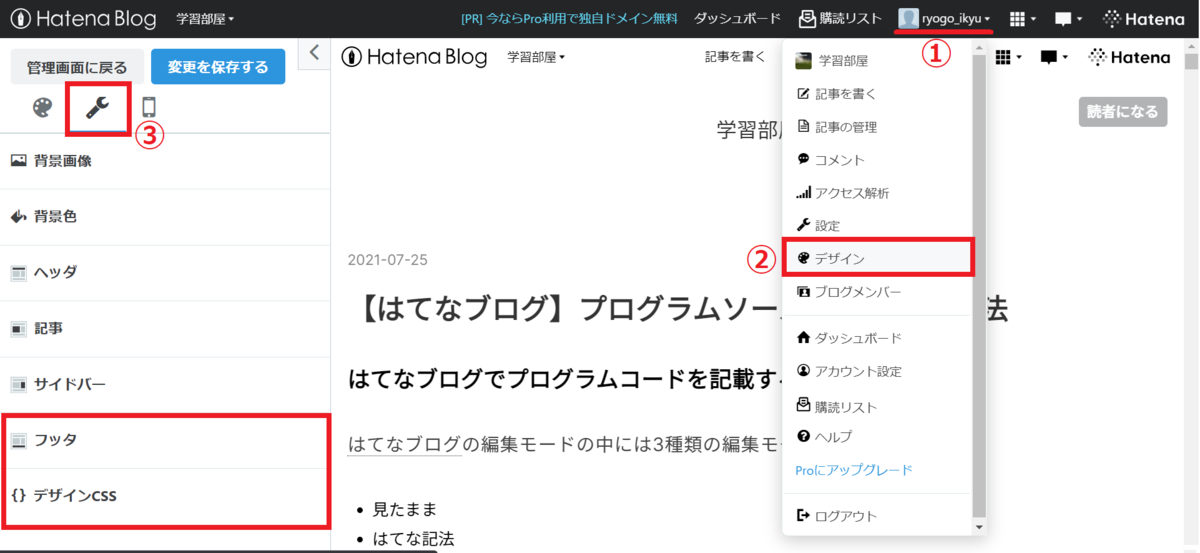Open the 【はてなブログ】 article title
Image resolution: width=1200 pixels, height=553 pixels.
coord(678,310)
